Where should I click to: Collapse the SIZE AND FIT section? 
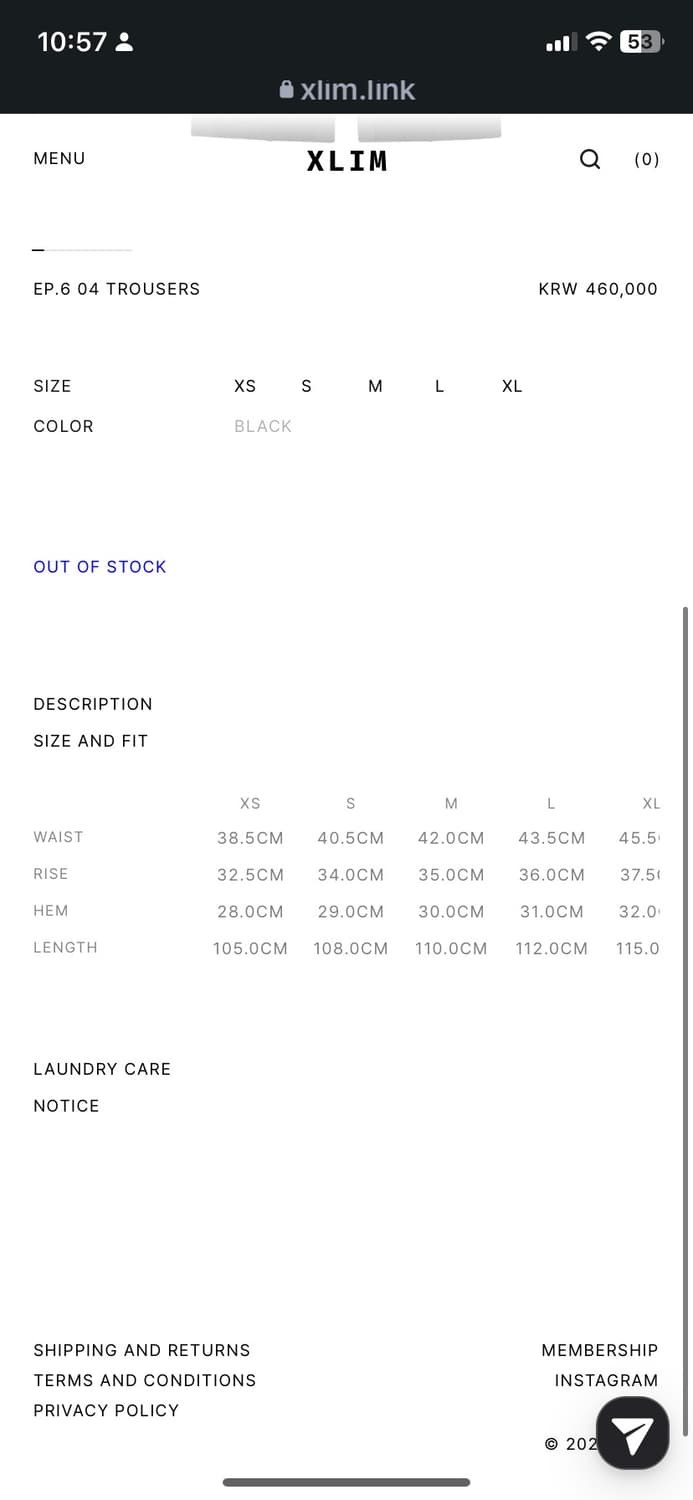coord(91,741)
